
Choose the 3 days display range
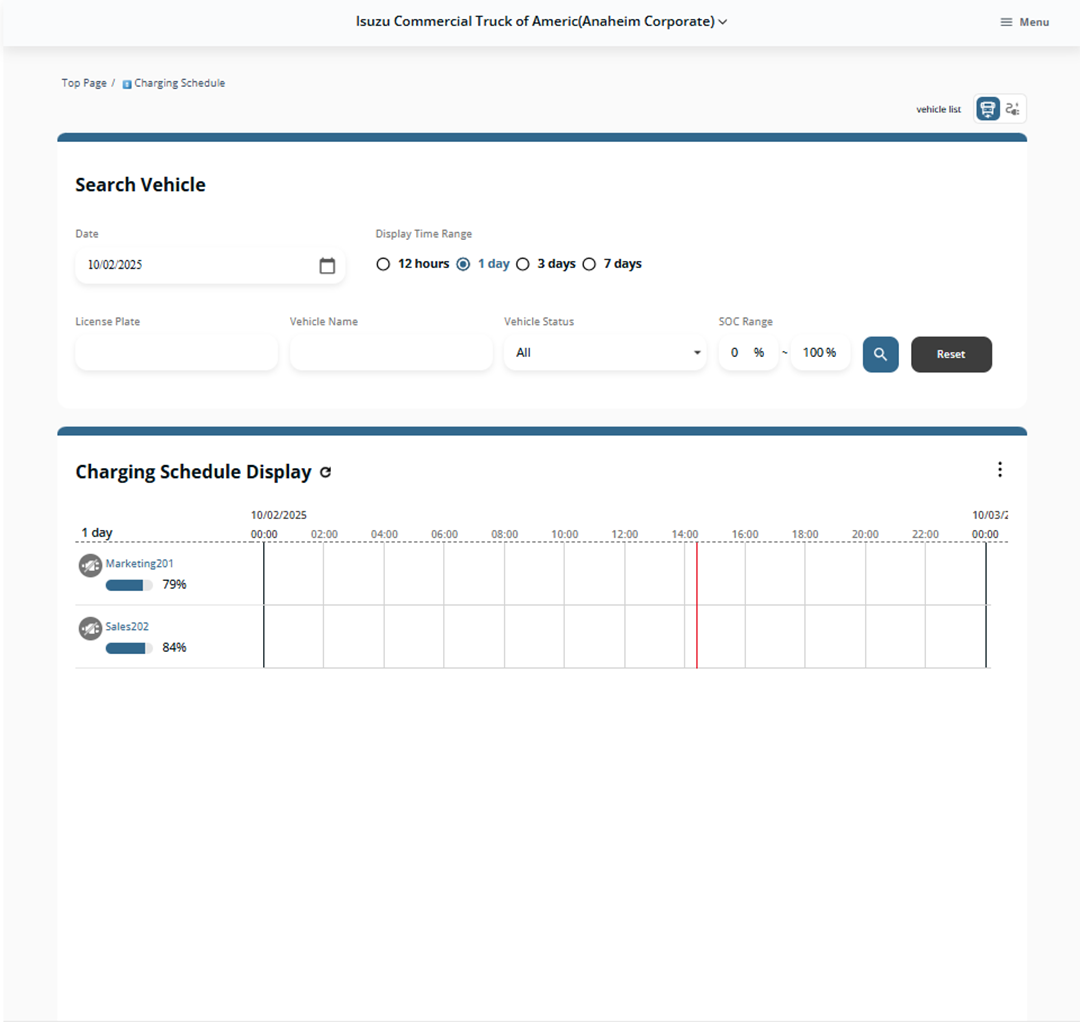click(x=522, y=265)
